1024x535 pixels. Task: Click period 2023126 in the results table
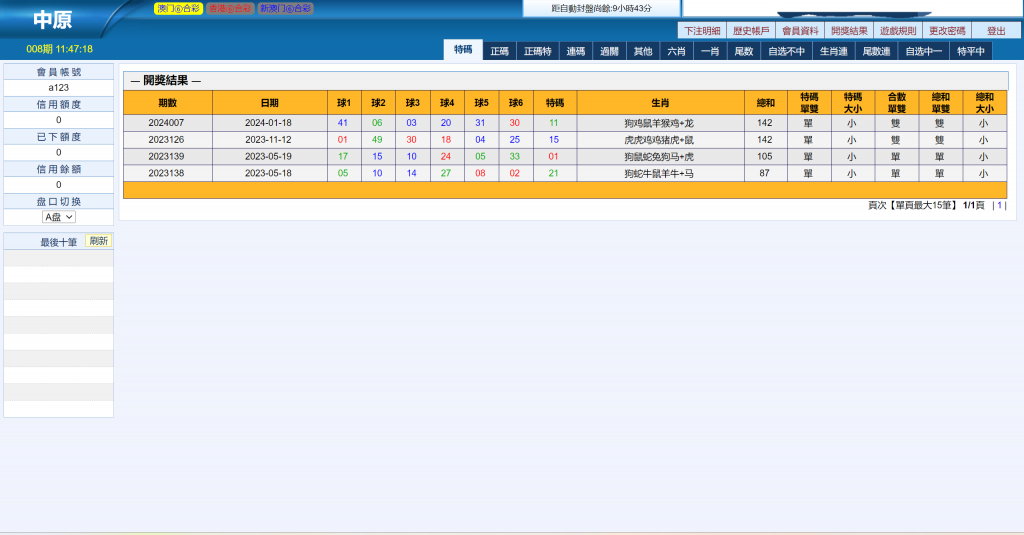coord(166,140)
